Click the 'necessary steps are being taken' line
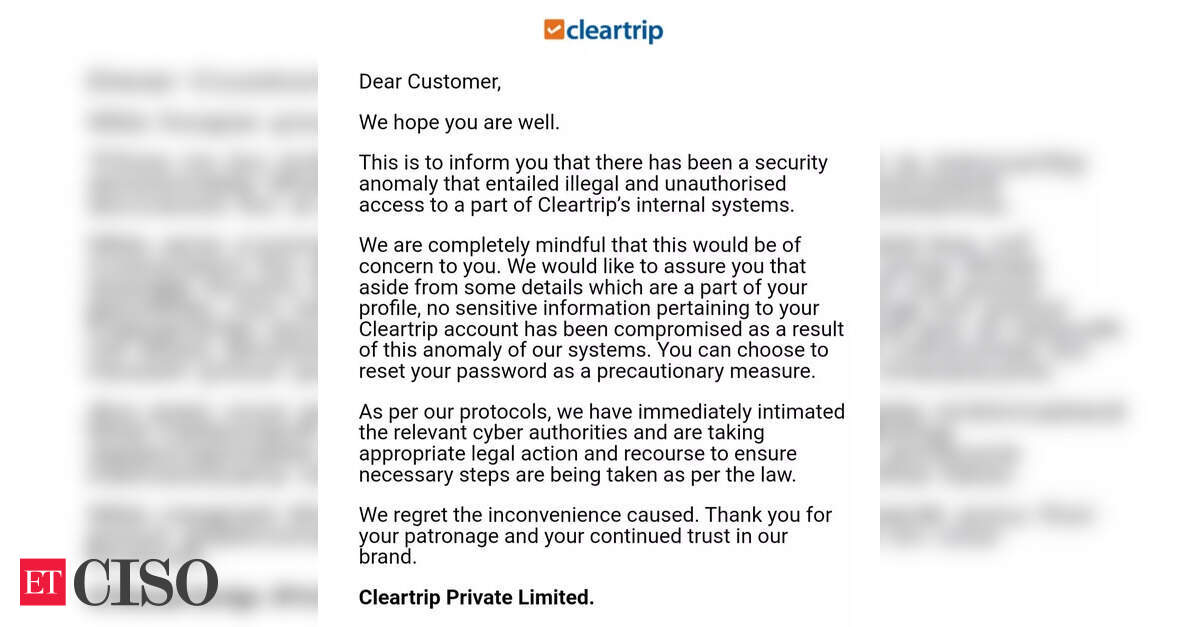This screenshot has width=1198, height=627. point(578,474)
